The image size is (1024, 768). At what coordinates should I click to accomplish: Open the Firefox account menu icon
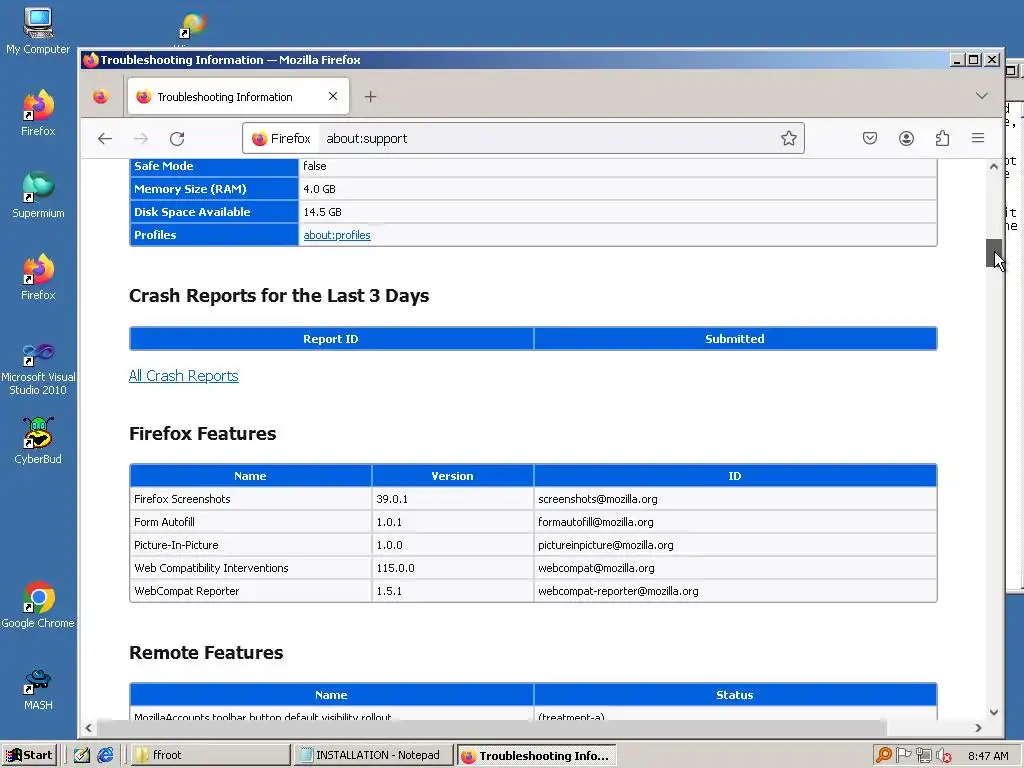(x=906, y=138)
